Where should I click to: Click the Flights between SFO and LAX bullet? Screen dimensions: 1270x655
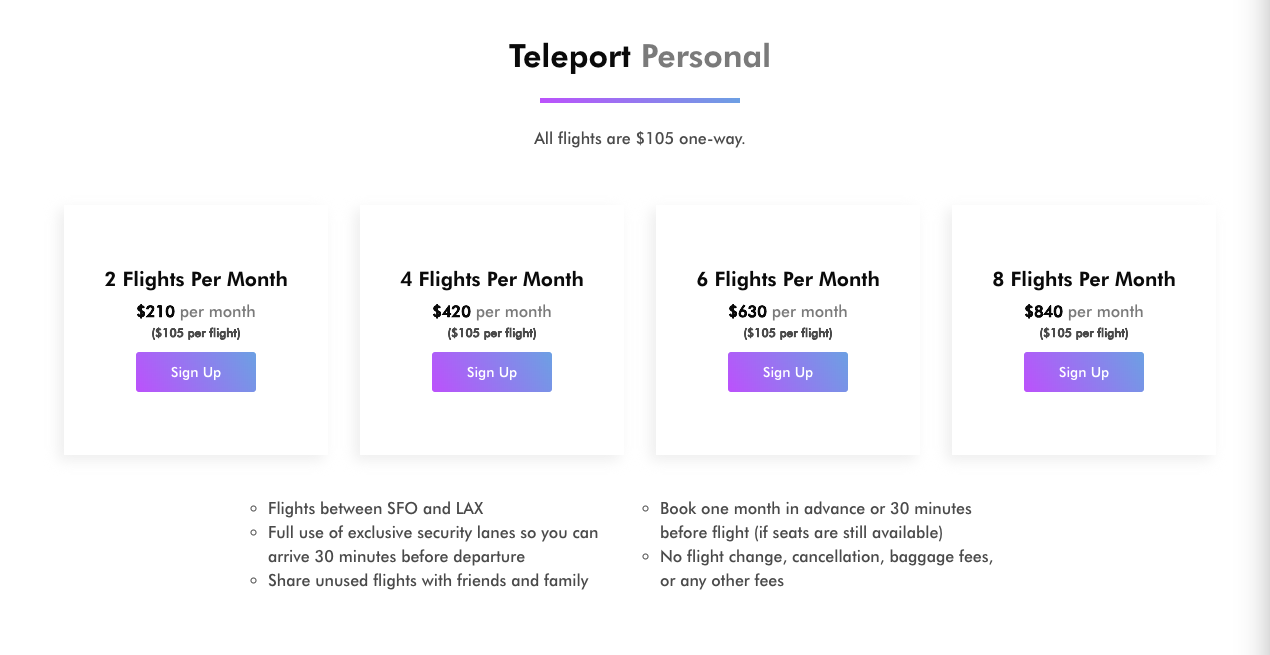tap(375, 508)
